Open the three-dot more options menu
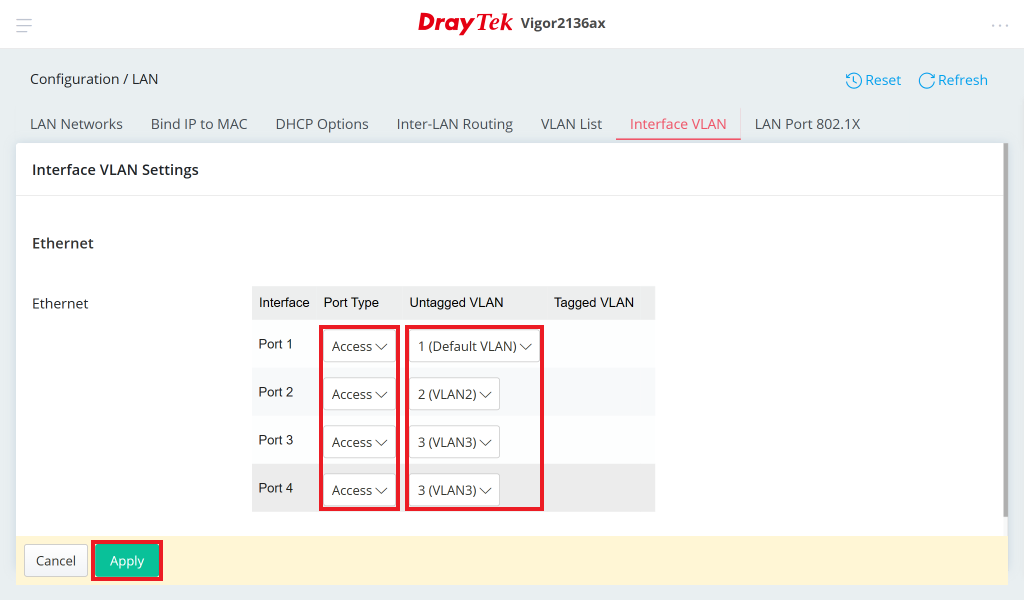 coord(999,25)
